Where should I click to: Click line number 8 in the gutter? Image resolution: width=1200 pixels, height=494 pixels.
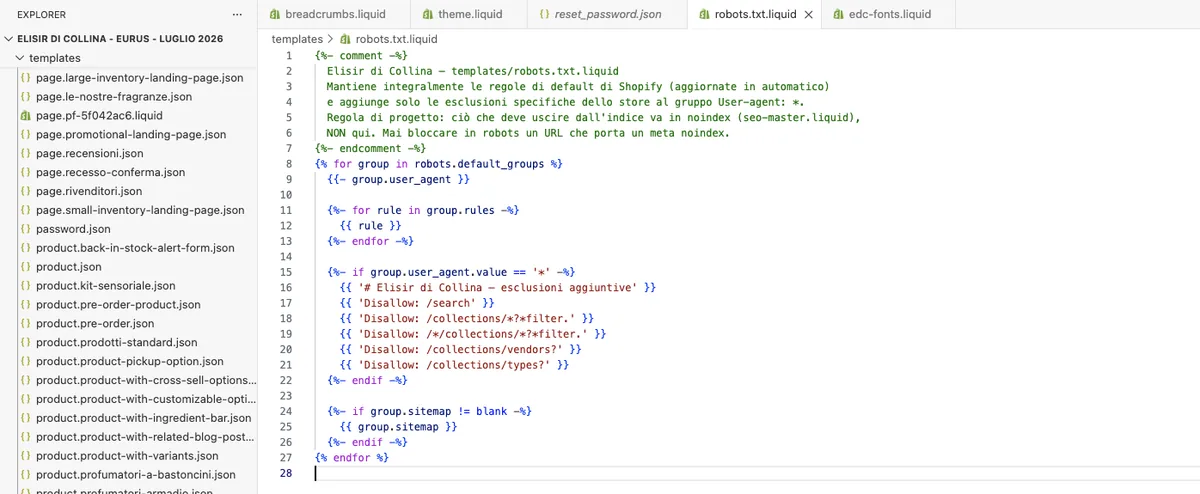point(288,163)
